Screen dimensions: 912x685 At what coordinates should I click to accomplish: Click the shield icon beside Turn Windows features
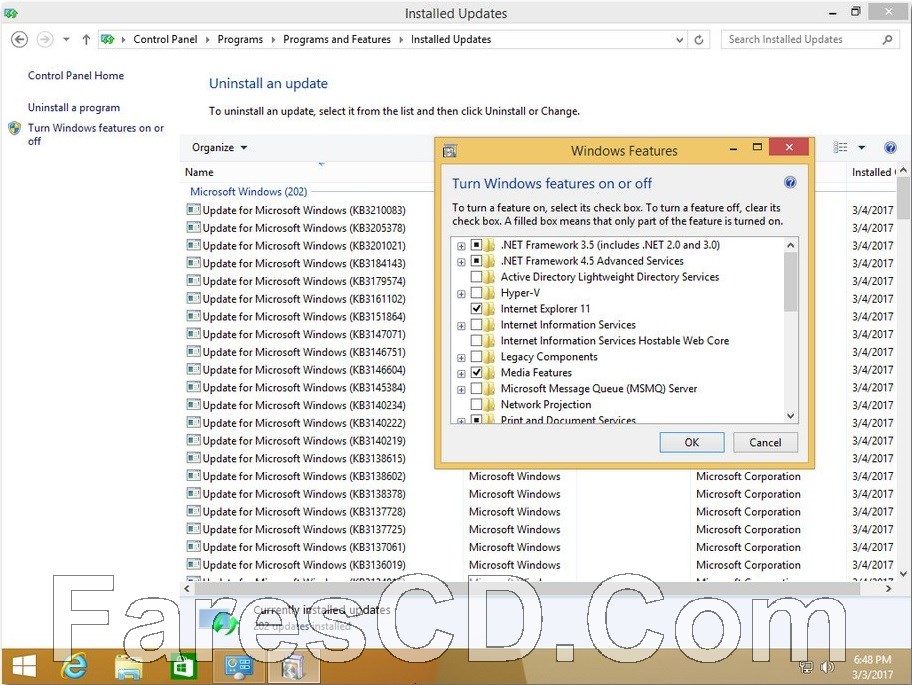[15, 128]
